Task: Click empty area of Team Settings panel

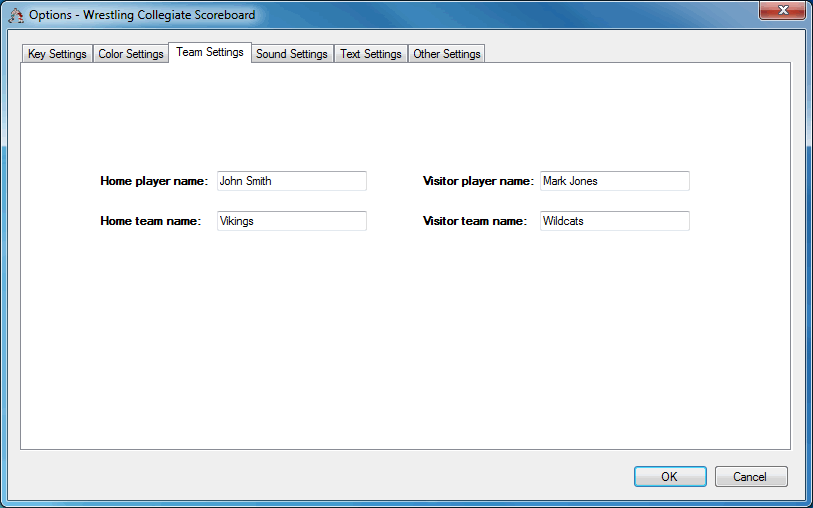Action: tap(400, 350)
